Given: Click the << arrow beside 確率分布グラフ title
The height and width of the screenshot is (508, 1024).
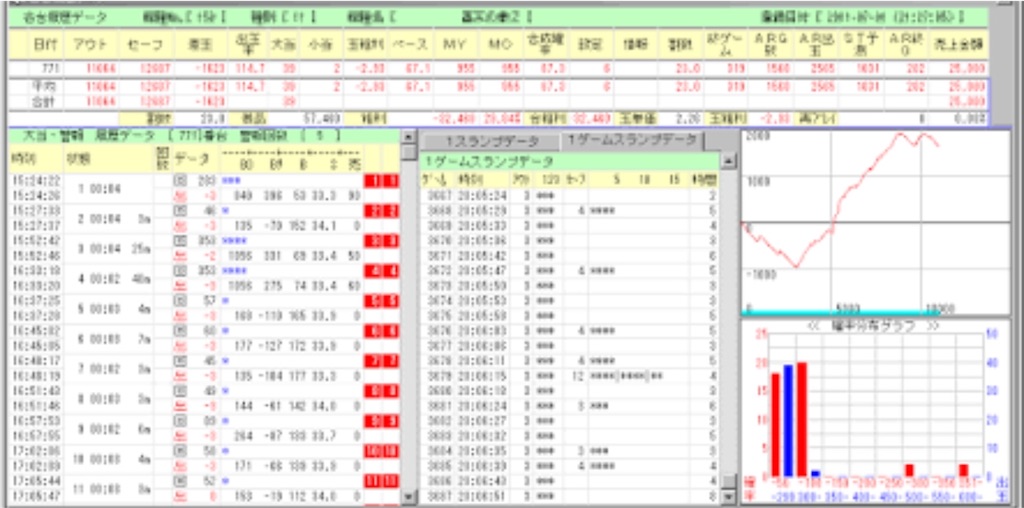Looking at the screenshot, I should pyautogui.click(x=813, y=324).
